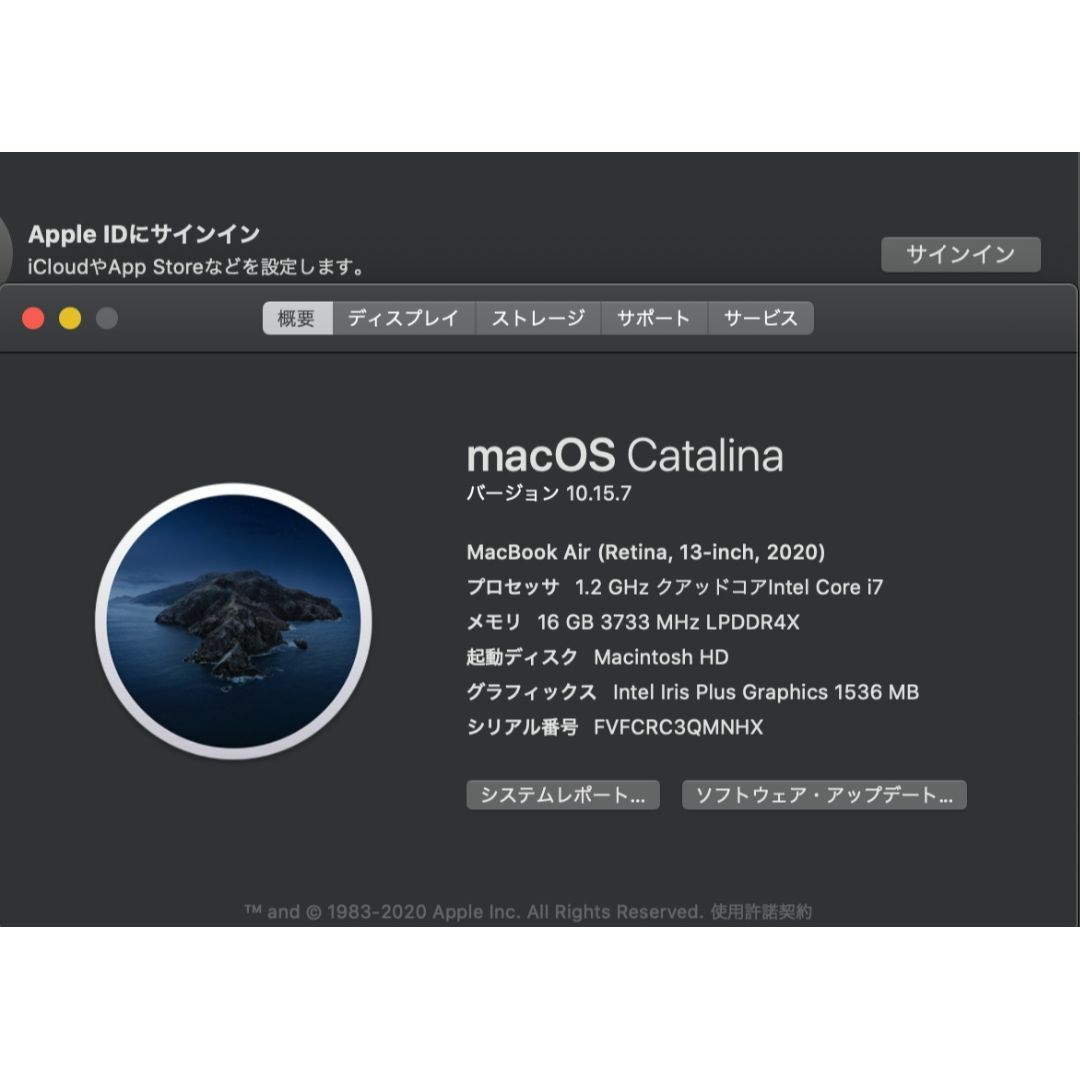The height and width of the screenshot is (1080, 1080).
Task: Click the サインイン button
Action: pos(961,254)
